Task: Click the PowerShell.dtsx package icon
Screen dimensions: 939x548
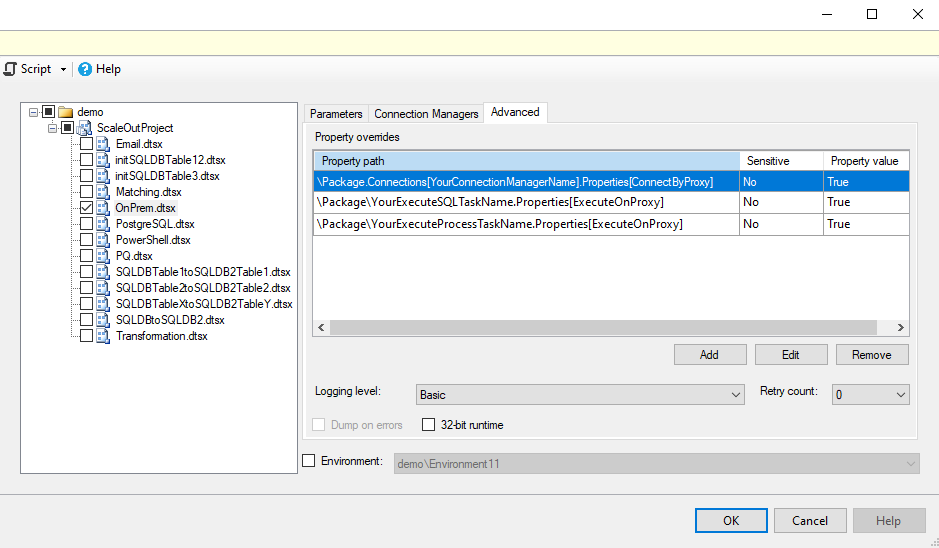Action: click(x=103, y=240)
